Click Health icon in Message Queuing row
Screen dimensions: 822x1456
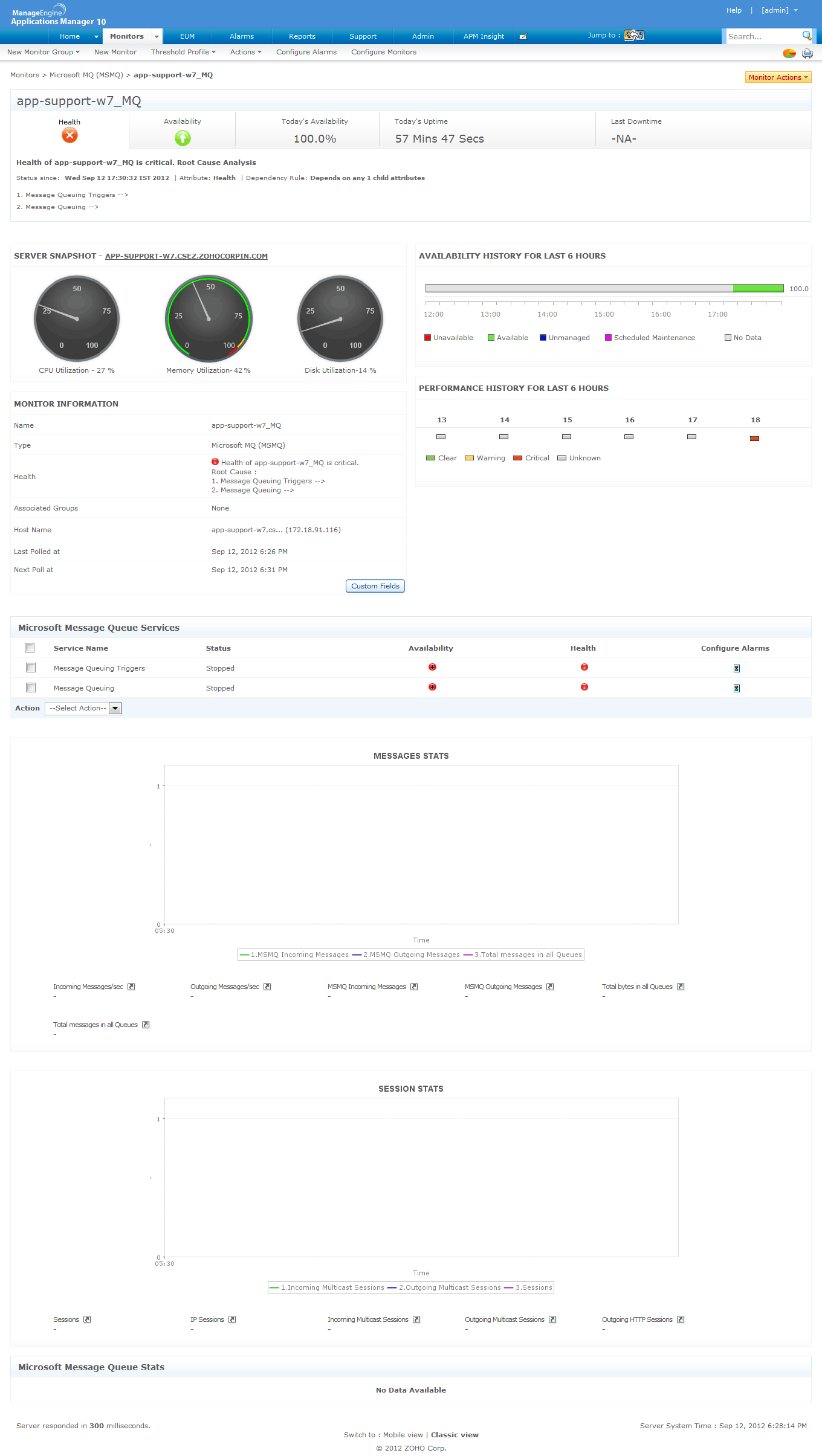[584, 687]
